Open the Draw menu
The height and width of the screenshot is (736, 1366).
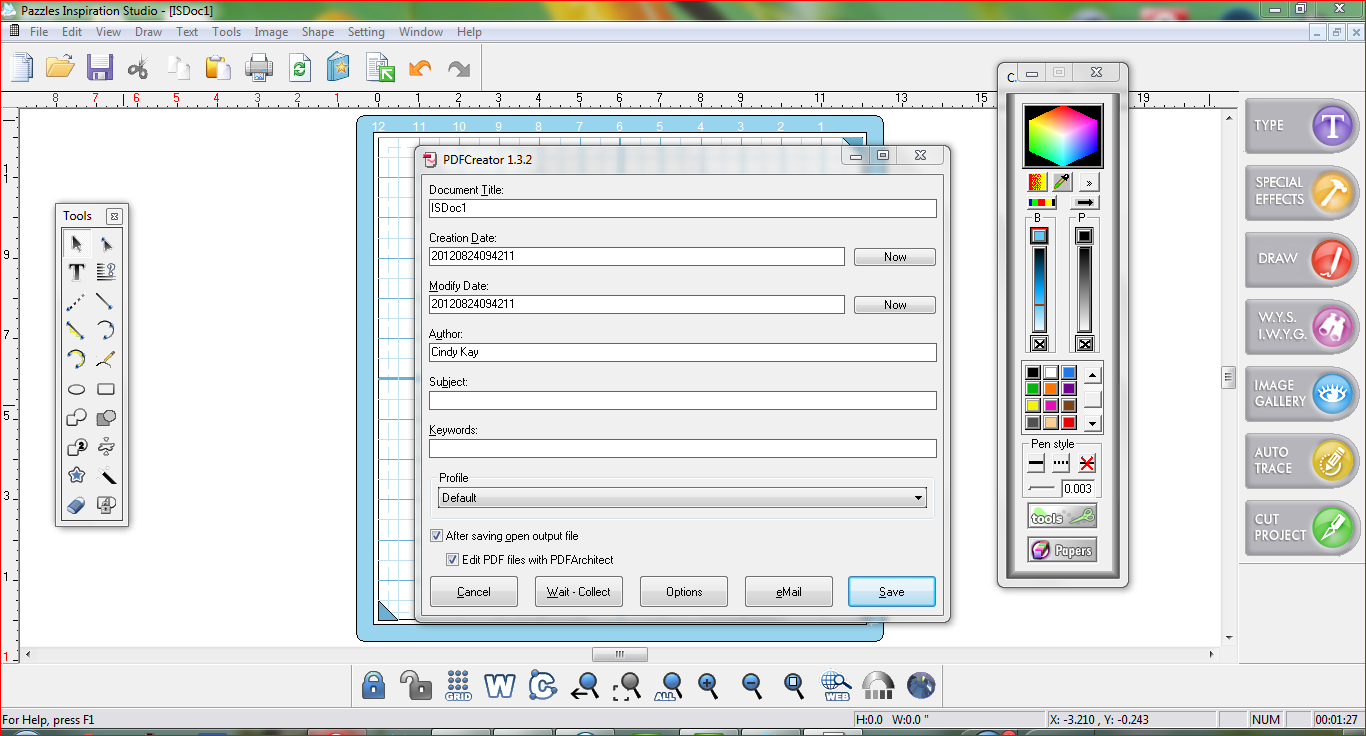click(x=148, y=31)
